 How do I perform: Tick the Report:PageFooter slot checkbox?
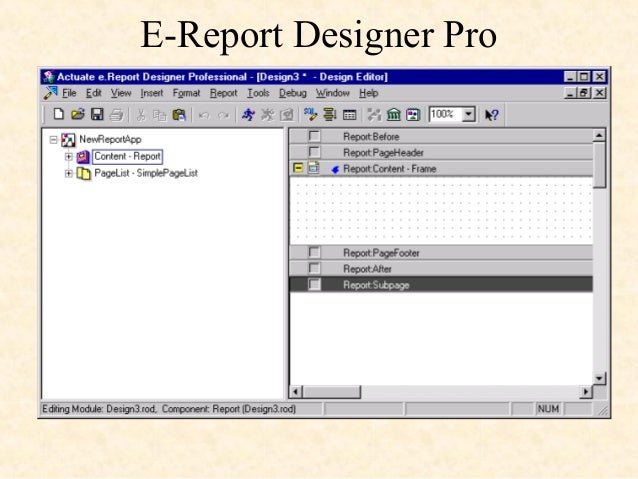tap(314, 252)
